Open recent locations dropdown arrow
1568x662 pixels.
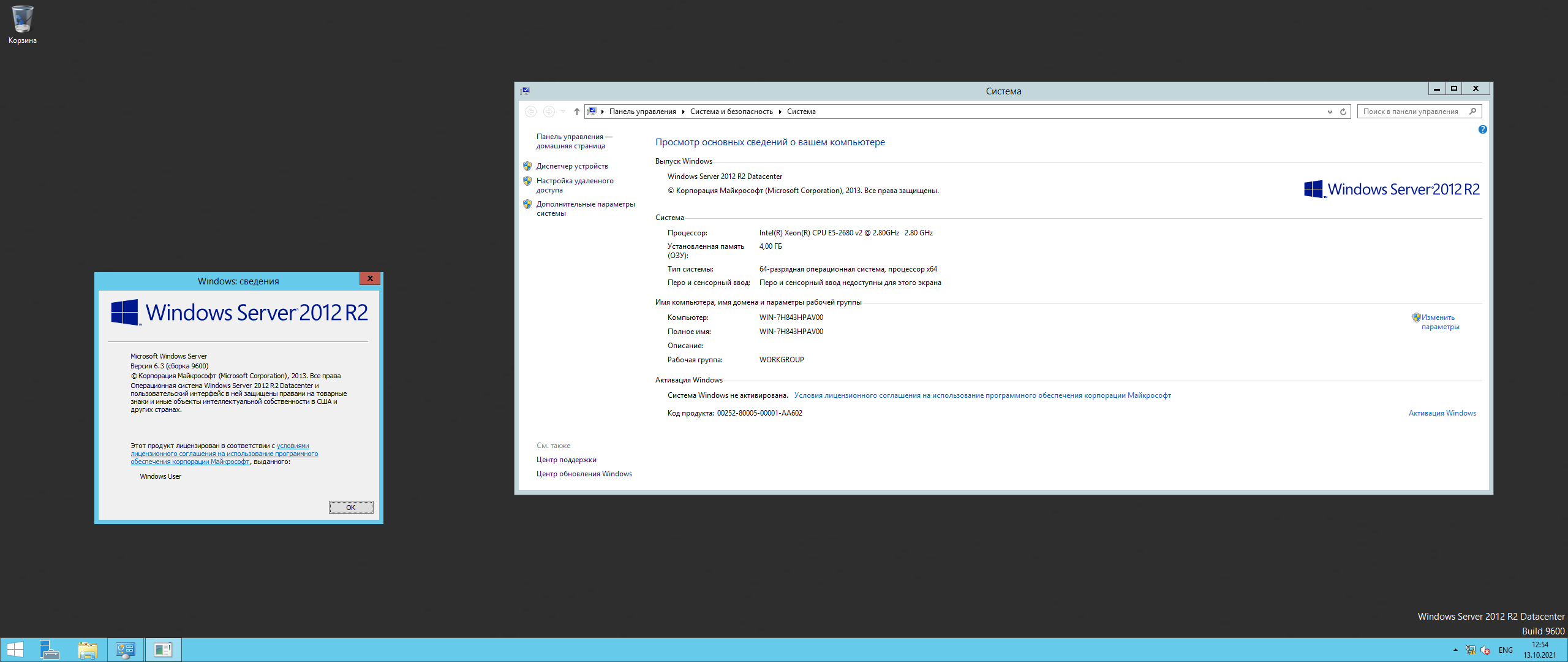coord(563,112)
